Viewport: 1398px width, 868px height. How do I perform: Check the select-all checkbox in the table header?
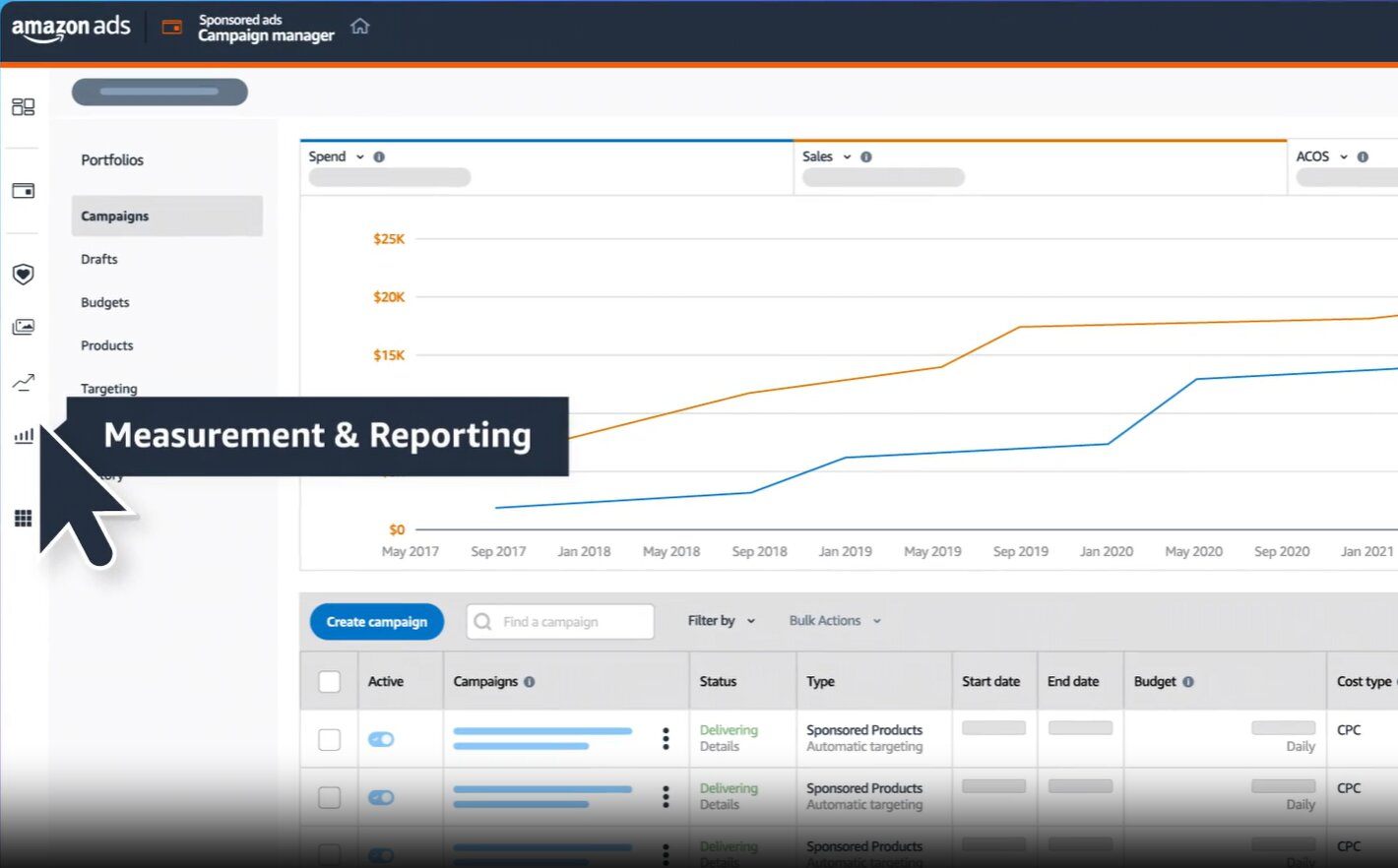click(x=329, y=681)
